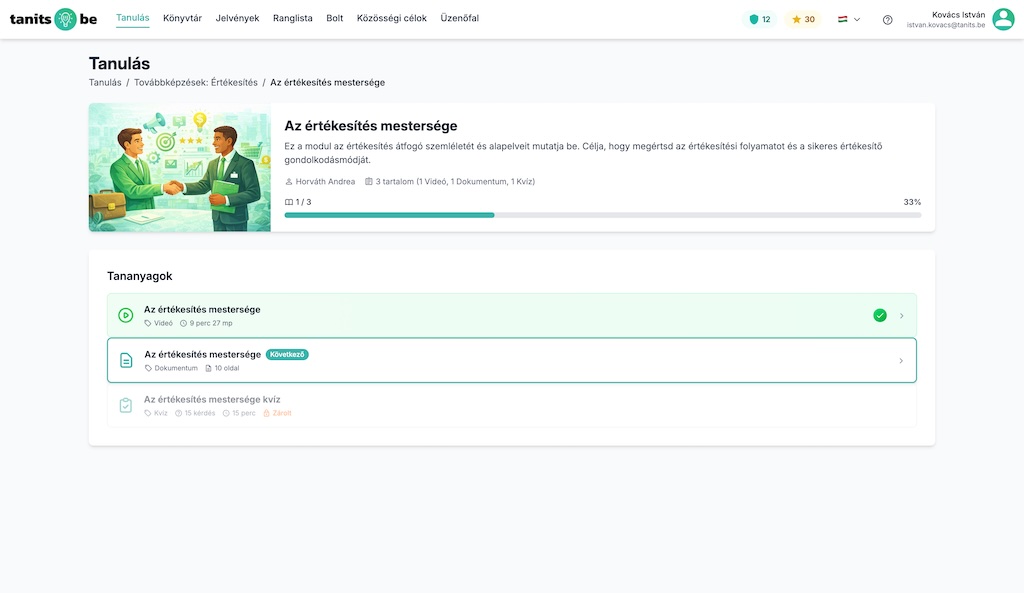Expand the document lesson row chevron
The width and height of the screenshot is (1024, 593).
click(x=901, y=361)
